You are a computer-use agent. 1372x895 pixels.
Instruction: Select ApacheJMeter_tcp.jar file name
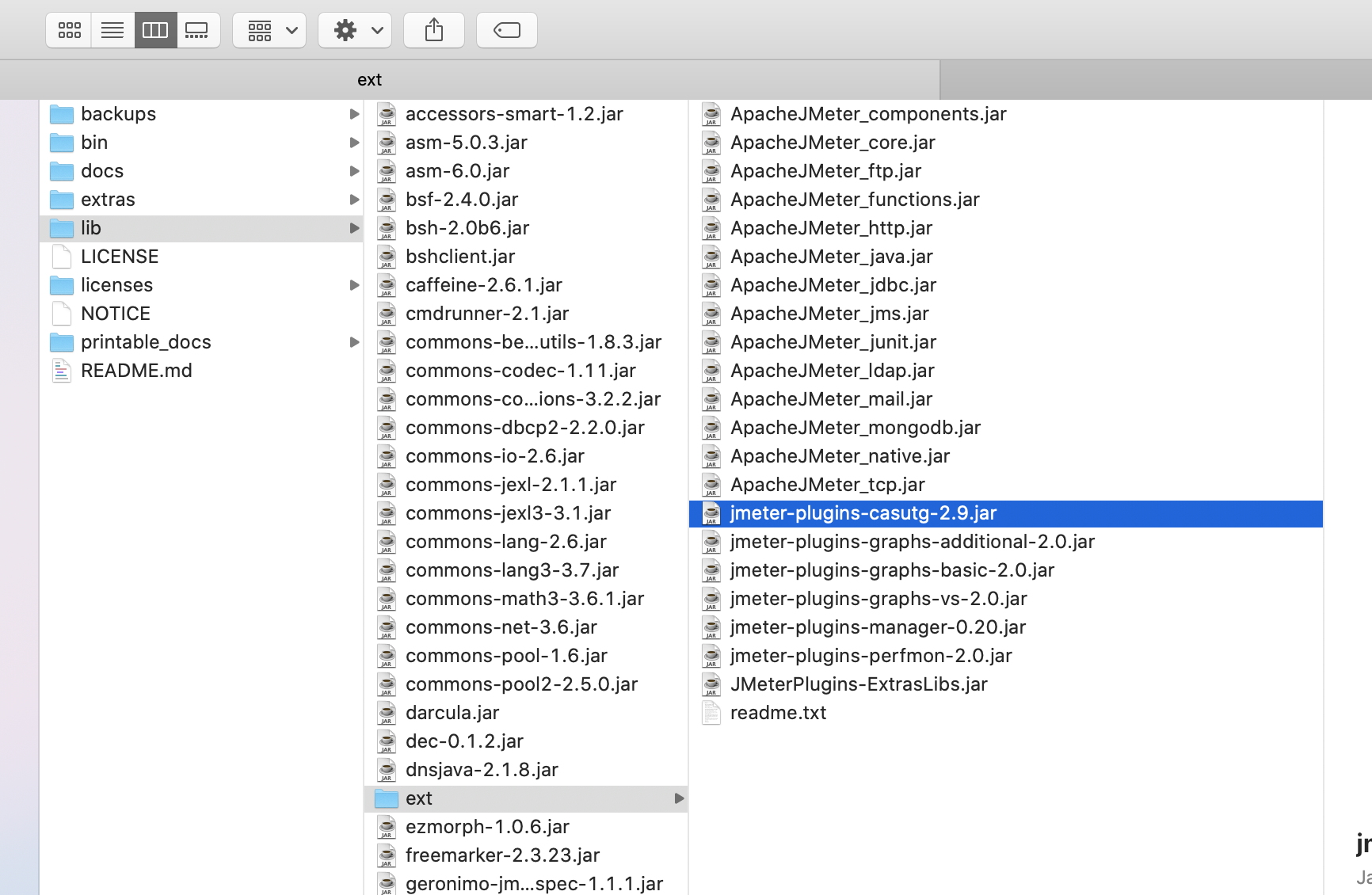(x=828, y=485)
